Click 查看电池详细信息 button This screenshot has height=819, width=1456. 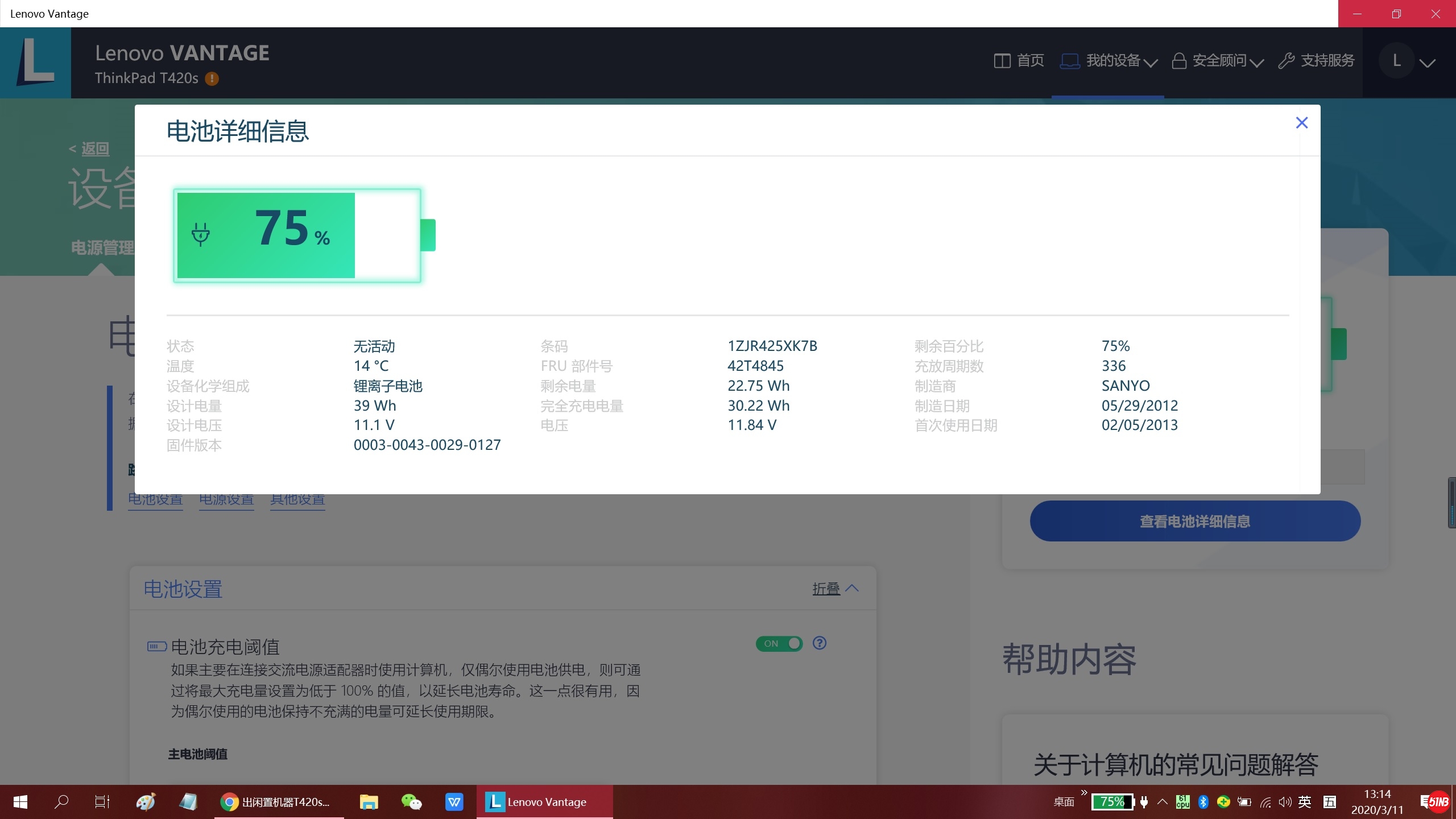click(x=1194, y=521)
